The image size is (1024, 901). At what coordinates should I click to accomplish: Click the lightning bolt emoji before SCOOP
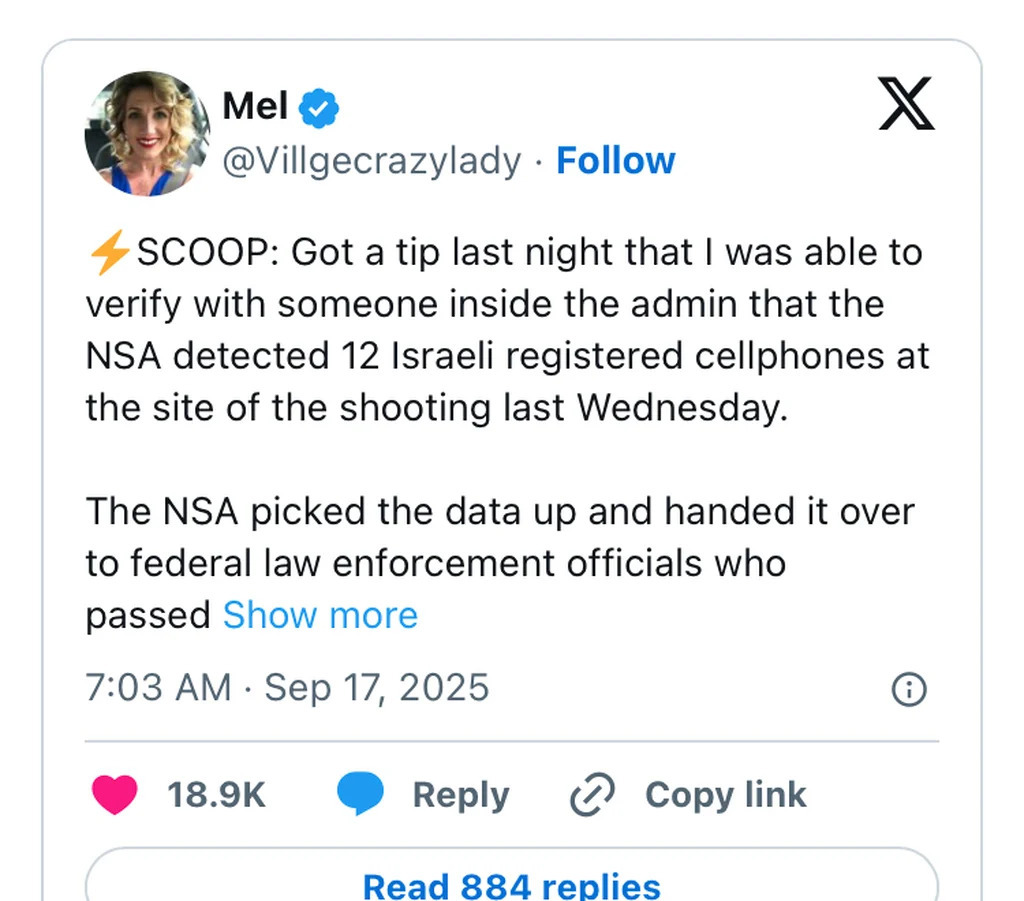(108, 253)
